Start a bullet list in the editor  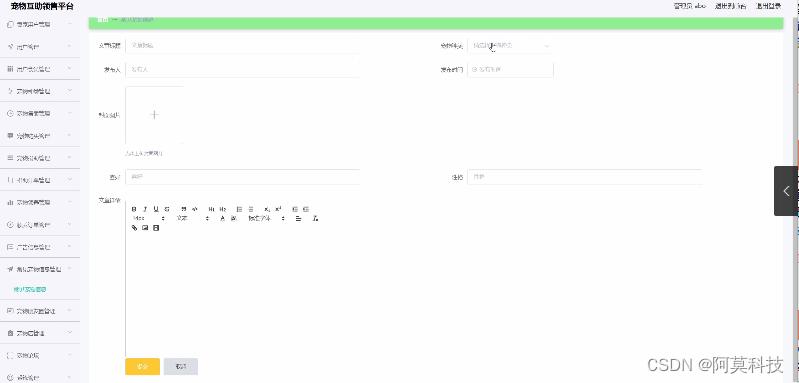pyautogui.click(x=251, y=209)
